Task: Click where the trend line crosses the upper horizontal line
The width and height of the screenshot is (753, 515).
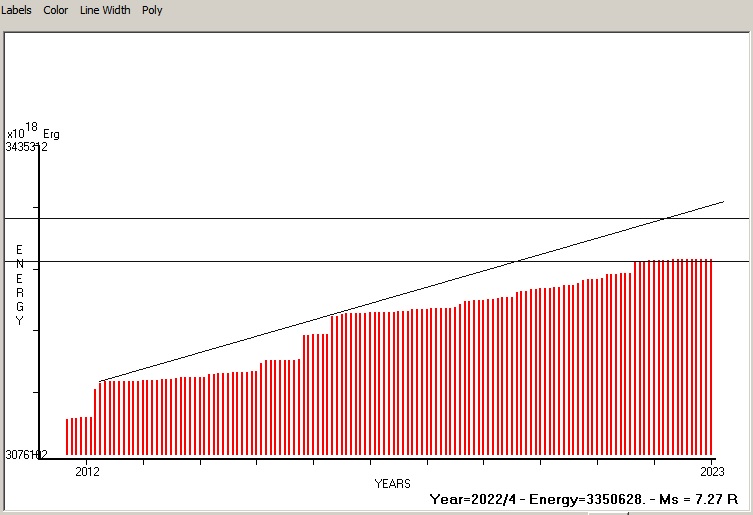Action: point(665,218)
